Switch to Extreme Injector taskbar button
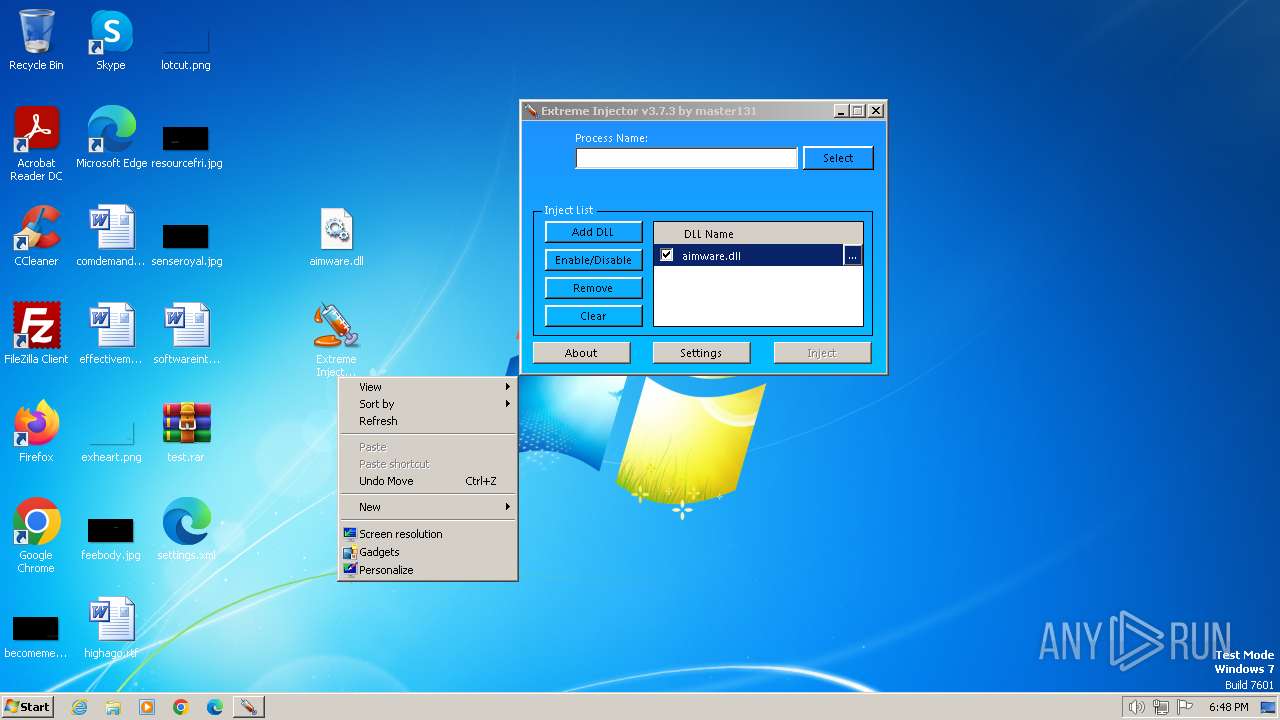Image resolution: width=1280 pixels, height=720 pixels. 248,707
